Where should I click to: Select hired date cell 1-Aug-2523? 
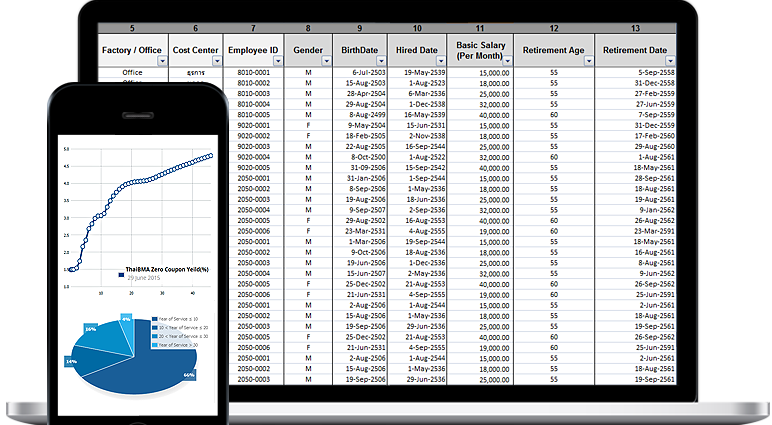[x=418, y=83]
